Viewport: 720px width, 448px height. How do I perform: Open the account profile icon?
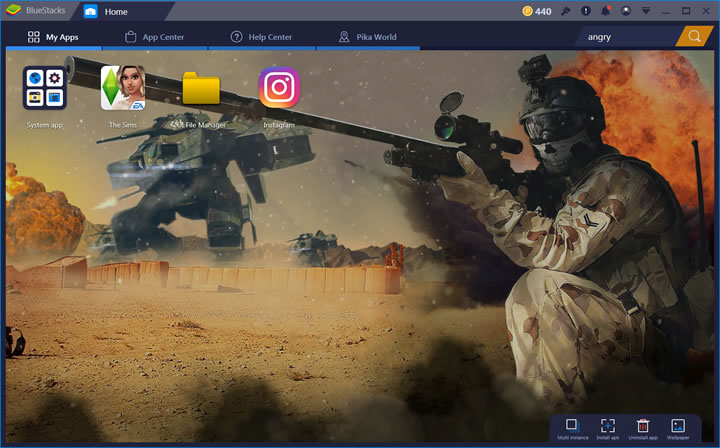point(626,11)
